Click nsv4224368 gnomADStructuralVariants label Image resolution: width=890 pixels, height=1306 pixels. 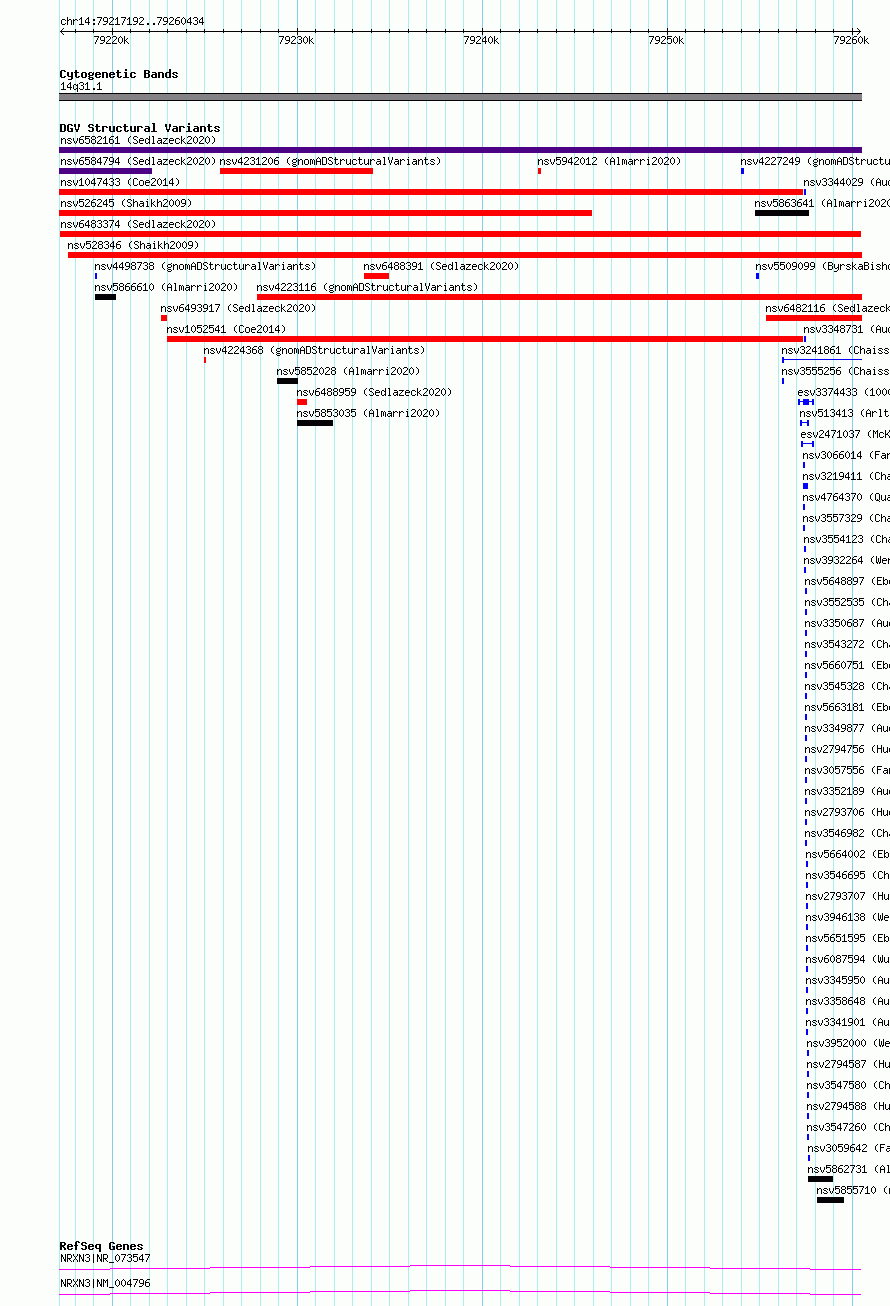point(314,350)
